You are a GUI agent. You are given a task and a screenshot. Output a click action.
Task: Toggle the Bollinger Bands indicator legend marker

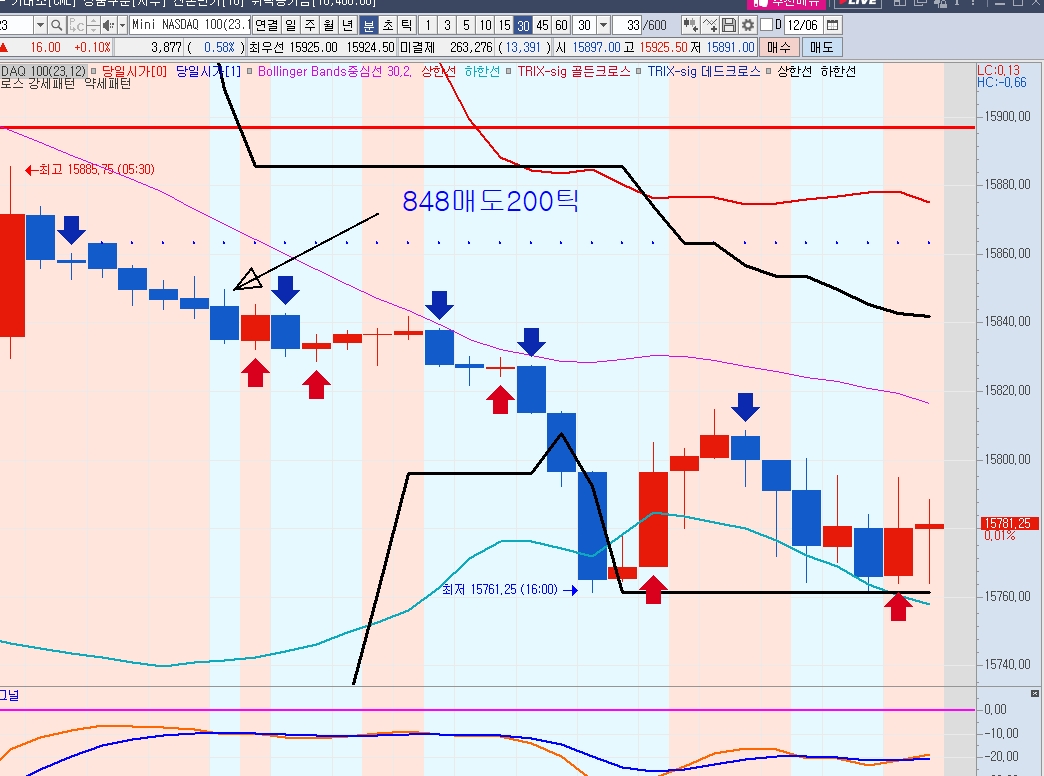251,72
